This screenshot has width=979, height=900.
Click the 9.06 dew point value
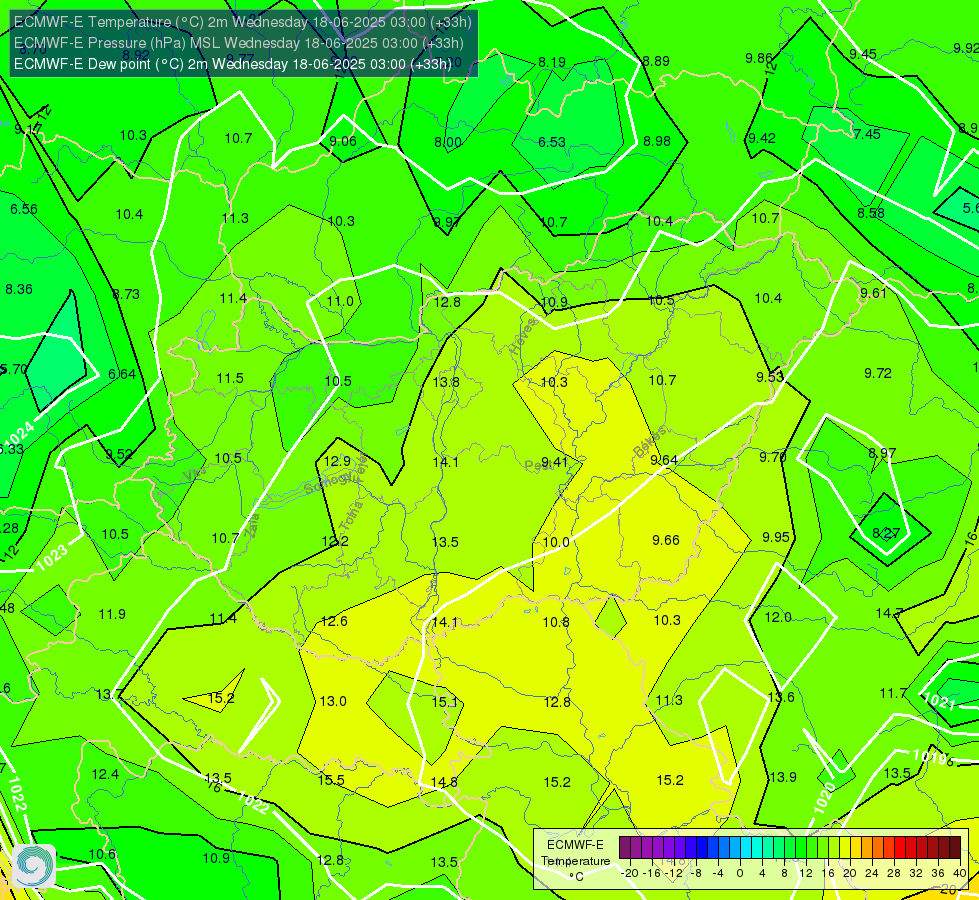tap(343, 141)
